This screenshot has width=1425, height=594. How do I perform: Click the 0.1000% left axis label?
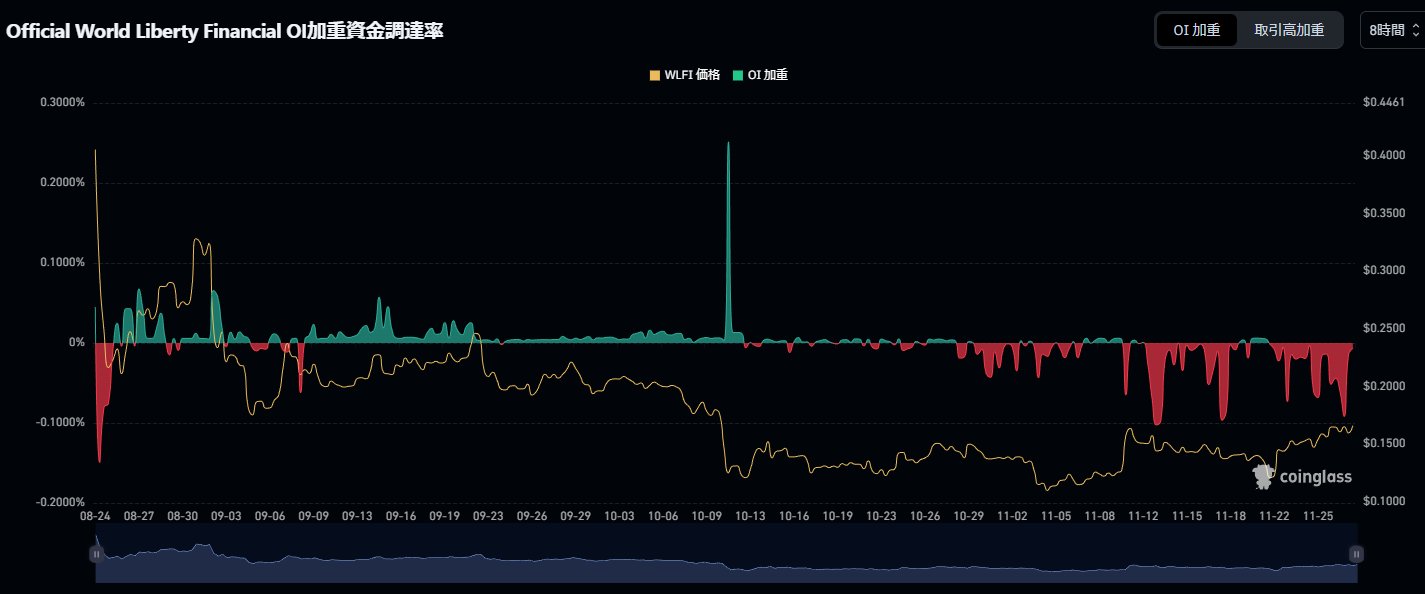[x=61, y=262]
